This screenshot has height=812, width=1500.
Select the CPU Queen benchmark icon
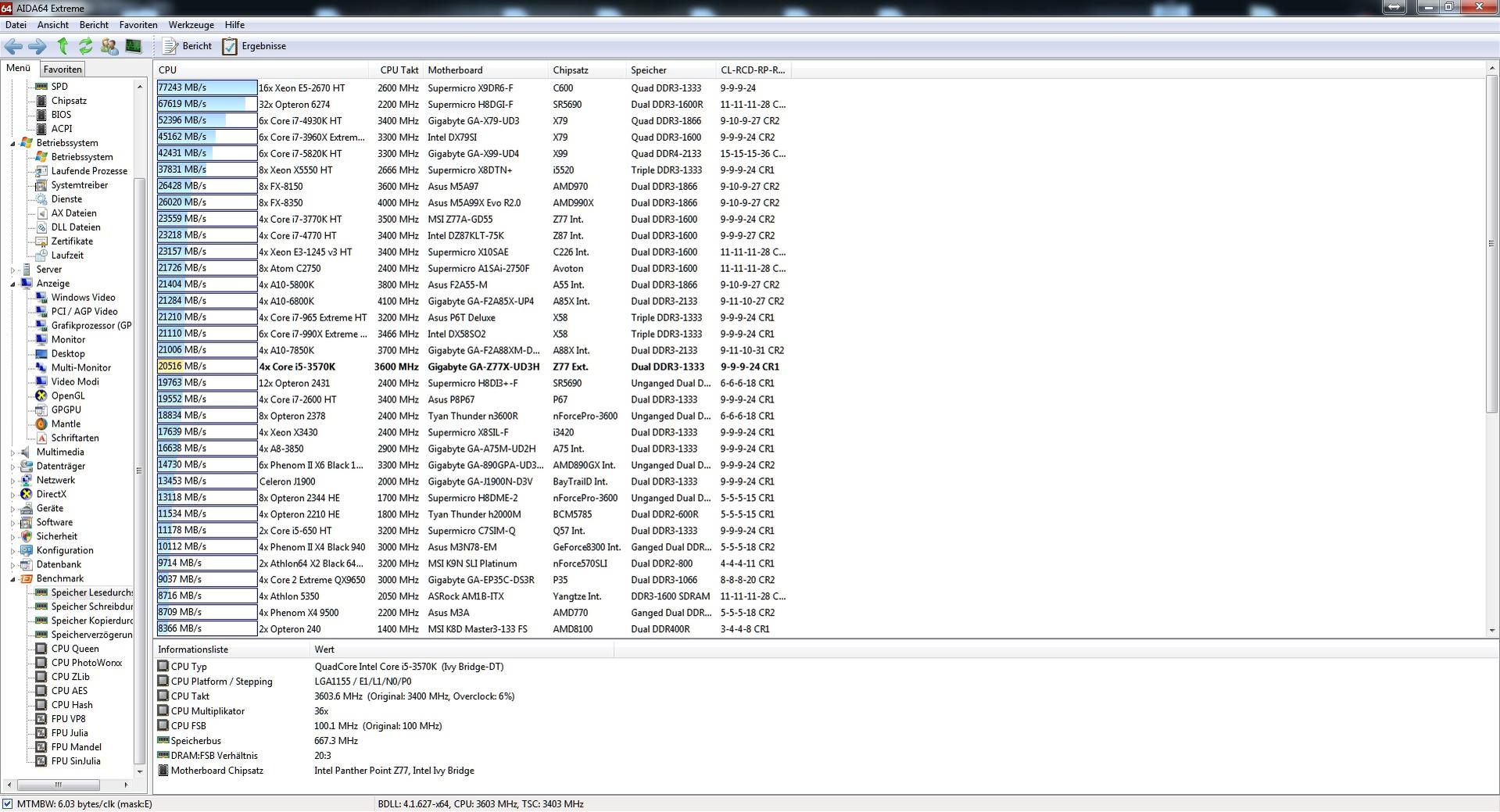tap(41, 649)
